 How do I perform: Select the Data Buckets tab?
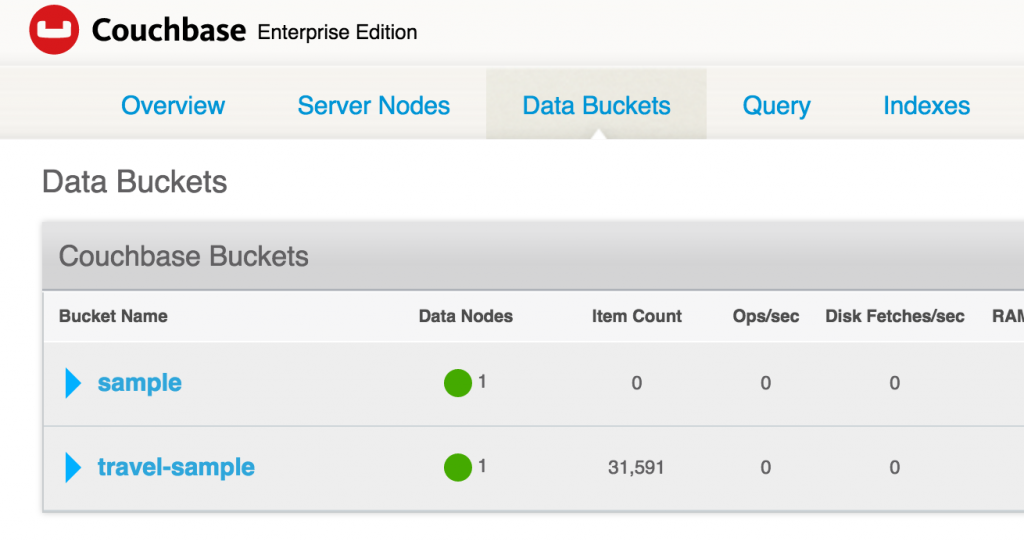click(x=596, y=105)
